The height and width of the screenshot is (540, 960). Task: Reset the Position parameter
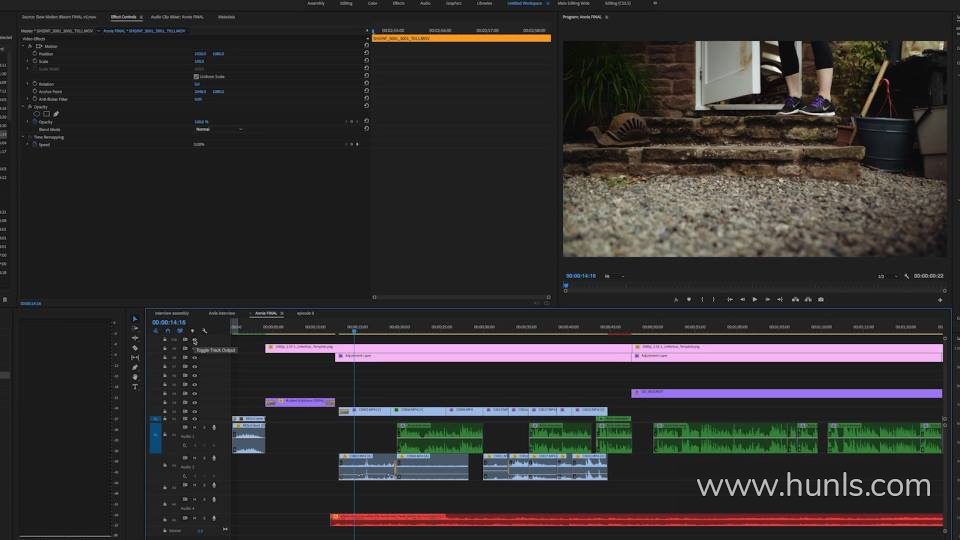(x=367, y=53)
